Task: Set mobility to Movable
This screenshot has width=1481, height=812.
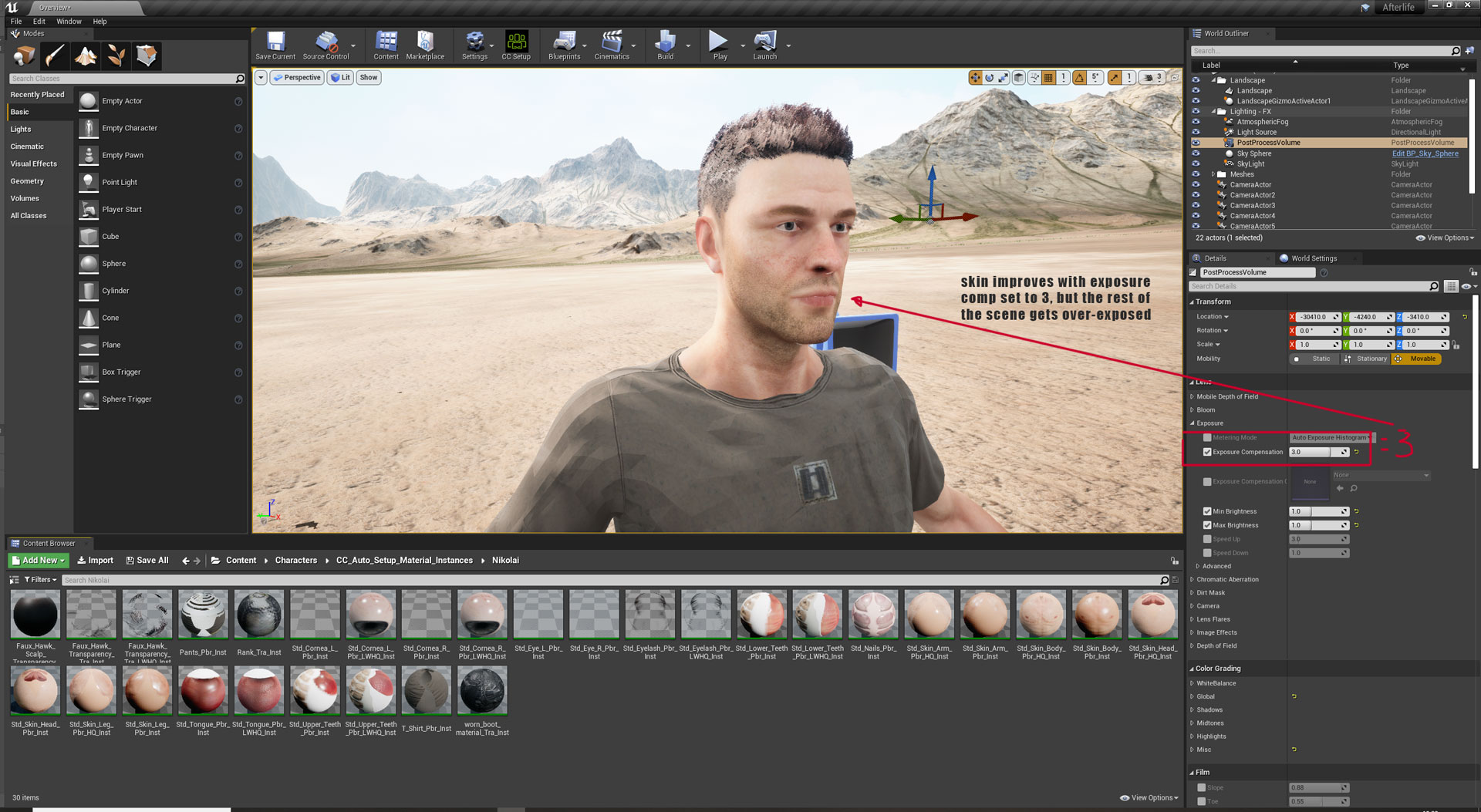Action: (x=1416, y=359)
